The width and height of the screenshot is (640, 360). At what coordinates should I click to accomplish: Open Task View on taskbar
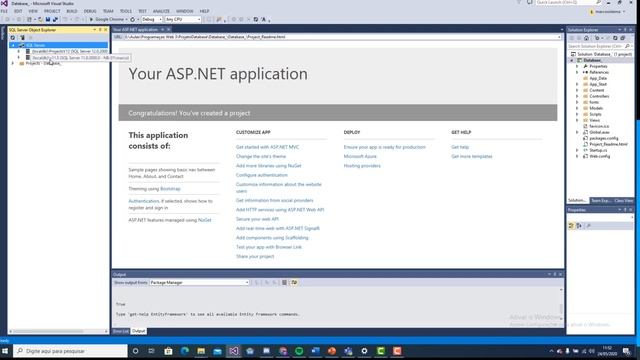(x=151, y=351)
